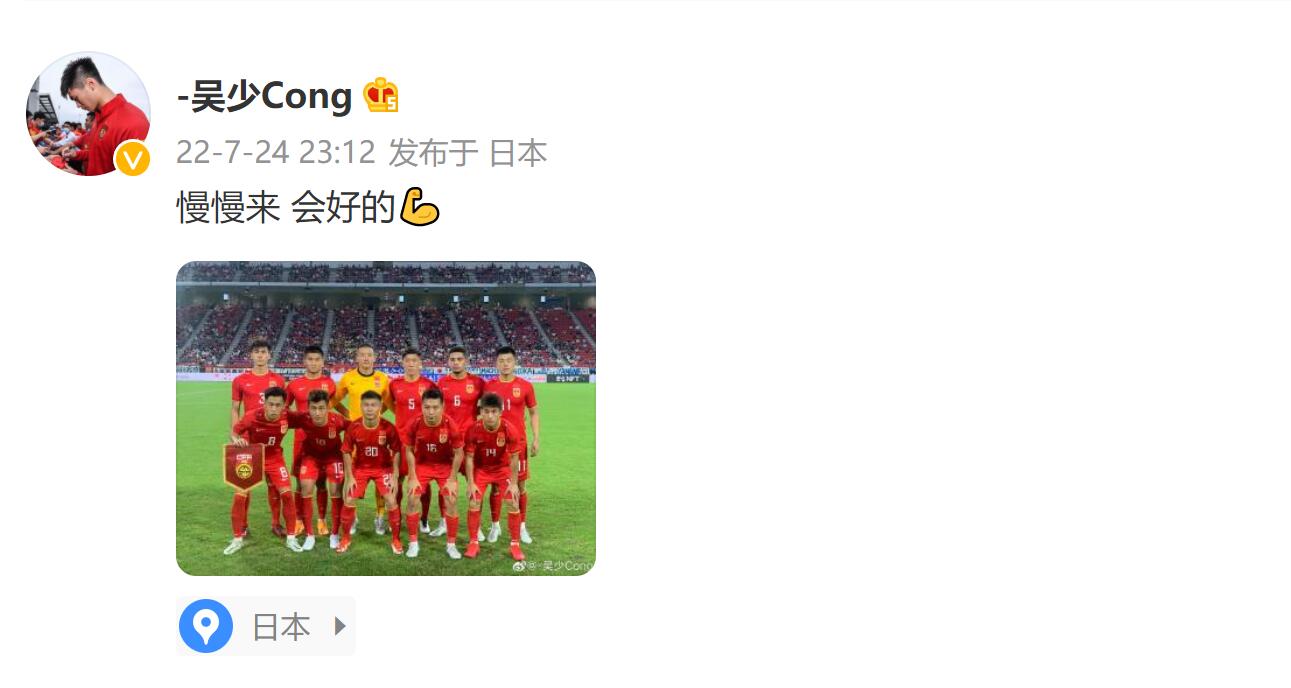
Task: Open the 日本 location tag label
Action: coord(281,627)
